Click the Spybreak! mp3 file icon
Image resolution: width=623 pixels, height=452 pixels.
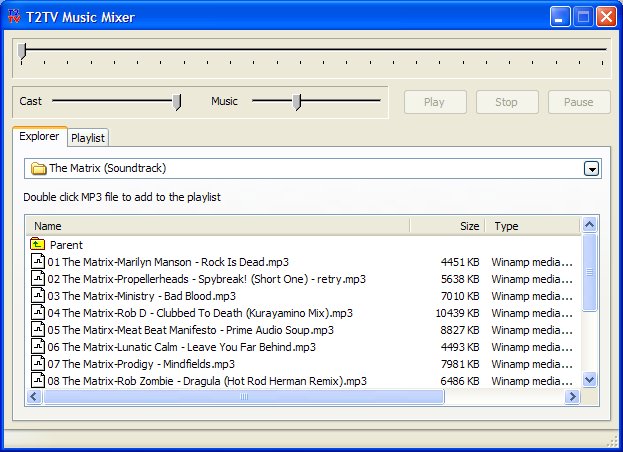(x=38, y=278)
